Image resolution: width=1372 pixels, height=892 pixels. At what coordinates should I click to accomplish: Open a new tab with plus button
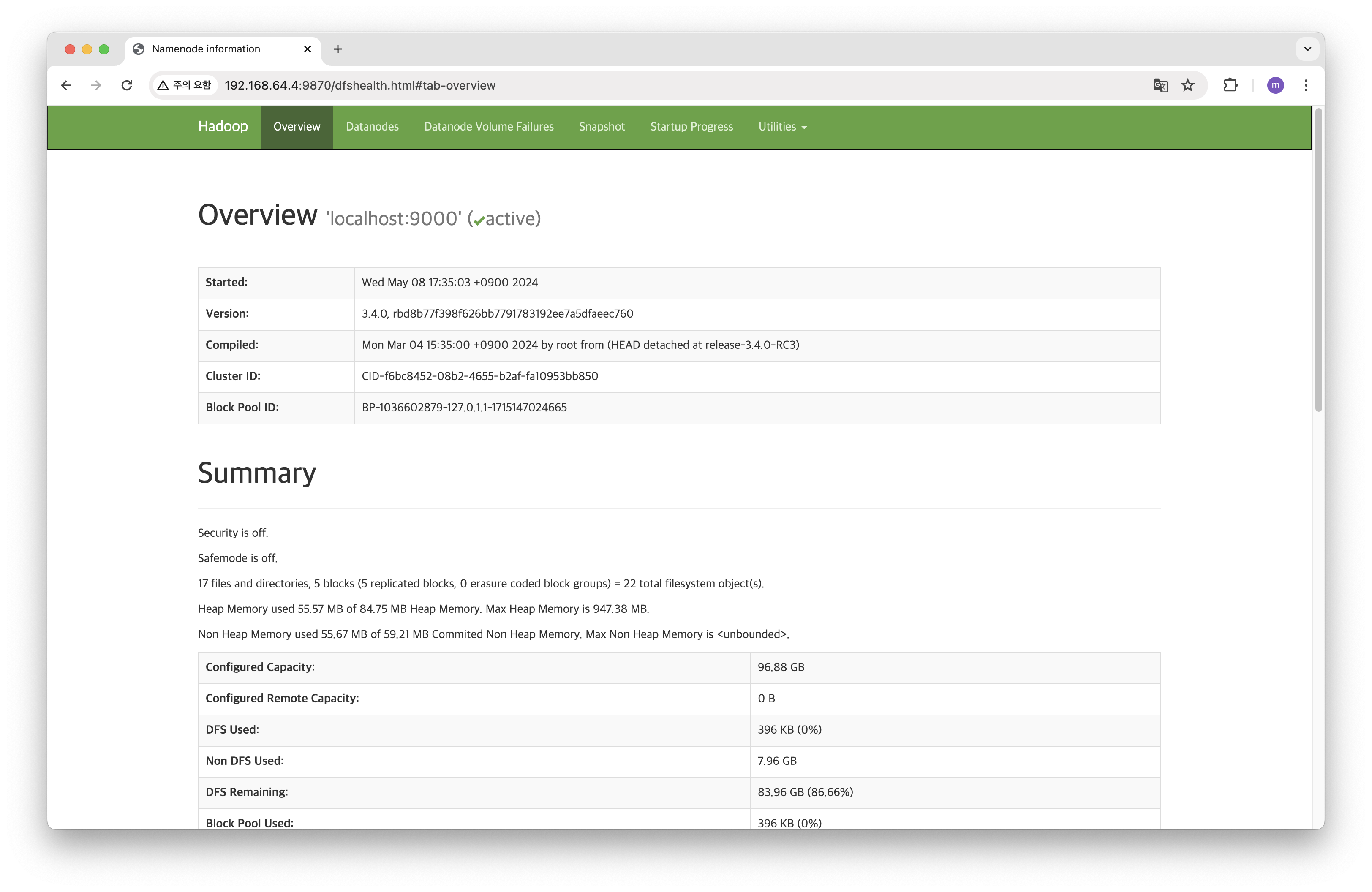pos(338,49)
